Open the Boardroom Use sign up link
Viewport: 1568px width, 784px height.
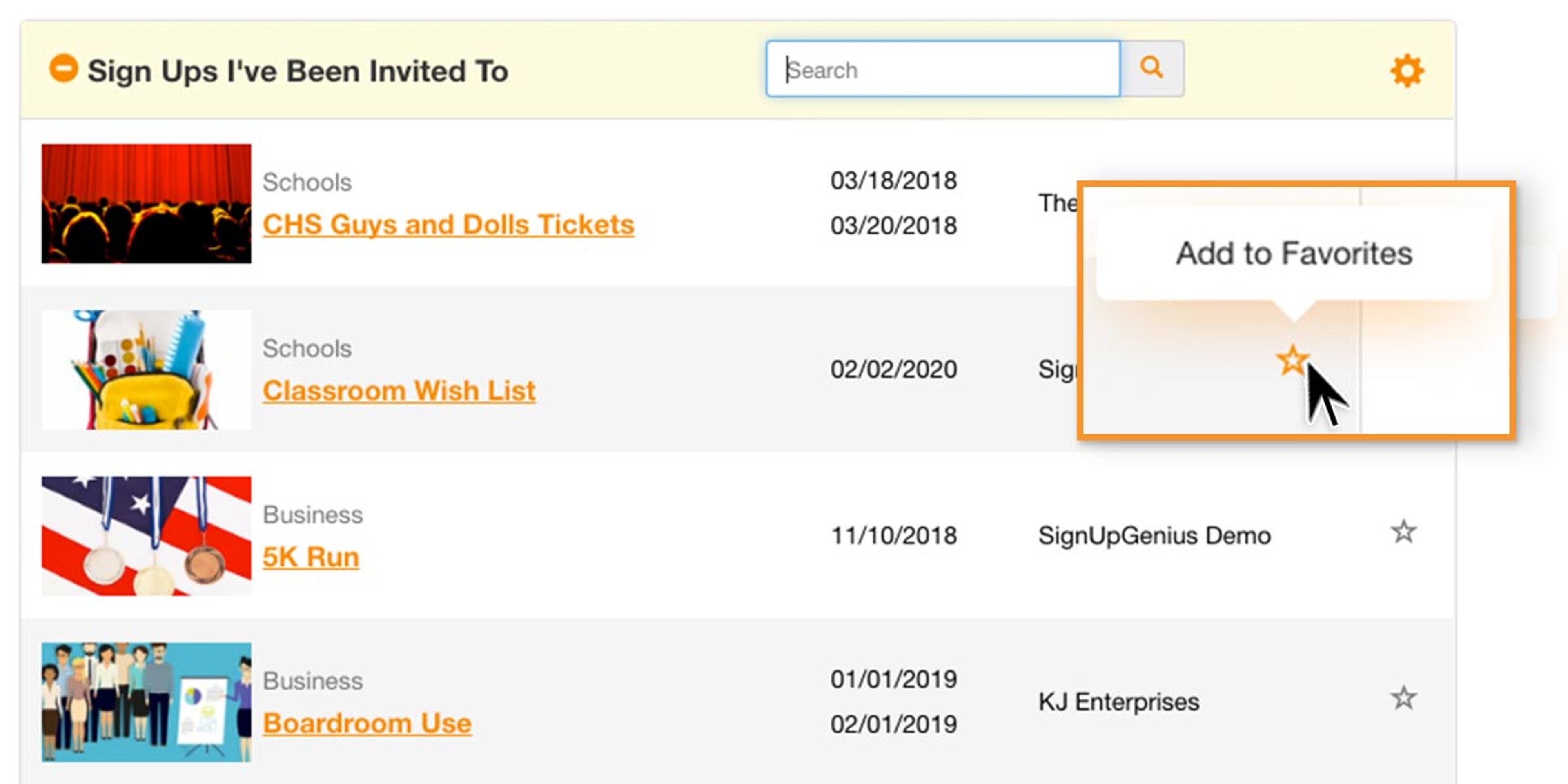[367, 723]
